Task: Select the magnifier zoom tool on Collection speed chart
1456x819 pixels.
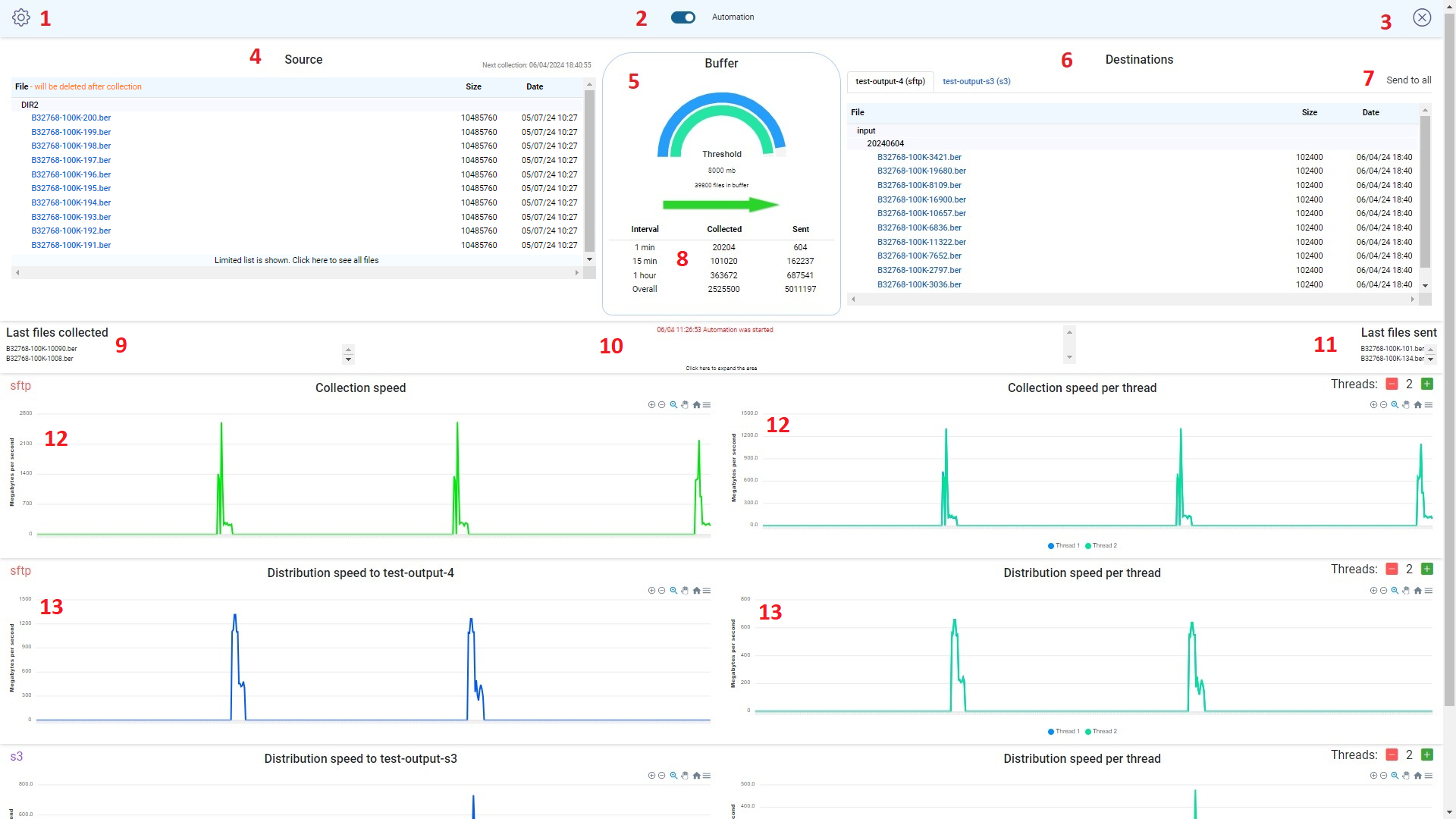Action: click(673, 405)
